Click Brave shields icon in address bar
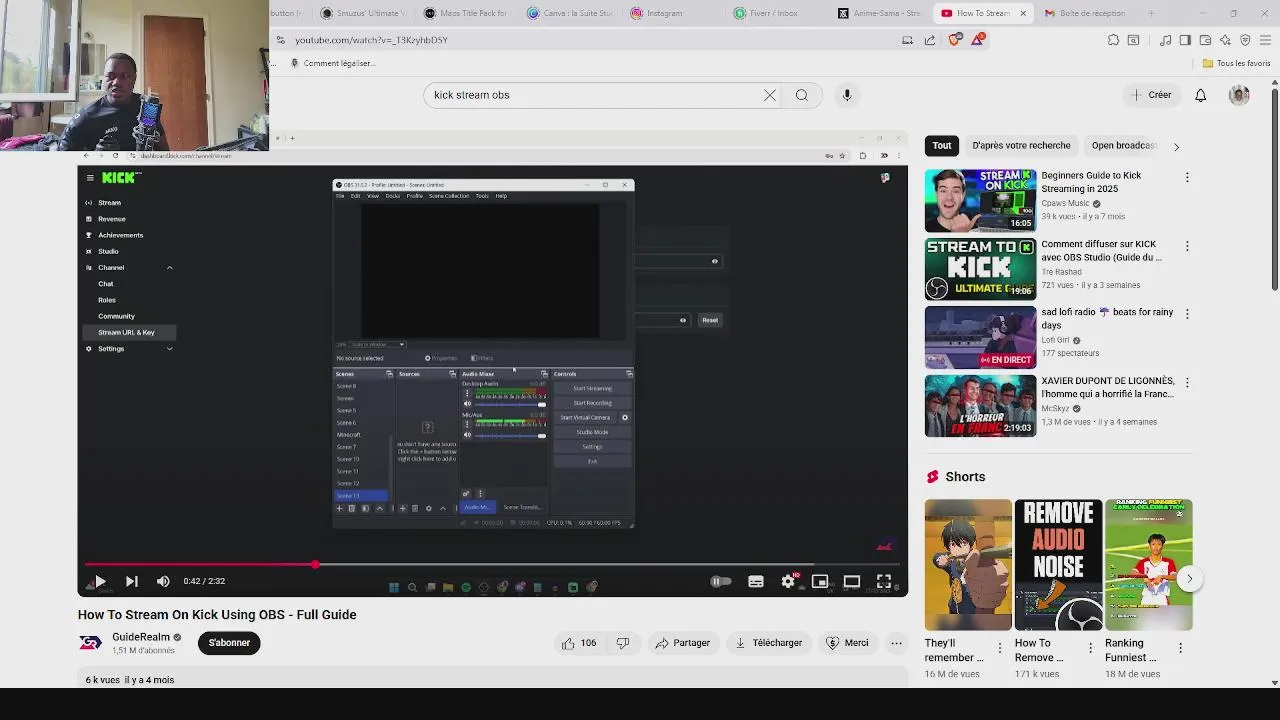Image resolution: width=1280 pixels, height=720 pixels. coord(955,40)
